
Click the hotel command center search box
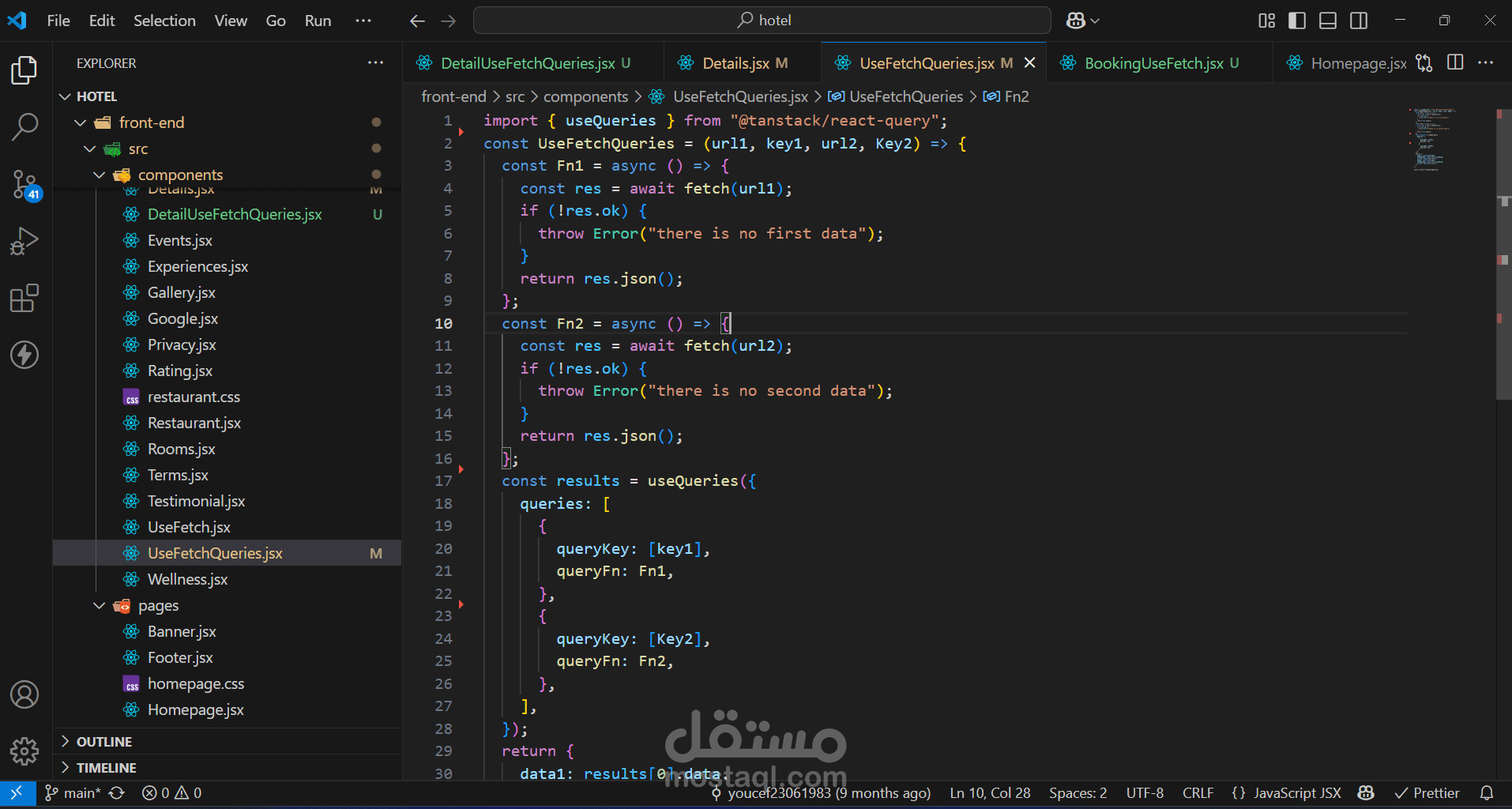tap(762, 21)
